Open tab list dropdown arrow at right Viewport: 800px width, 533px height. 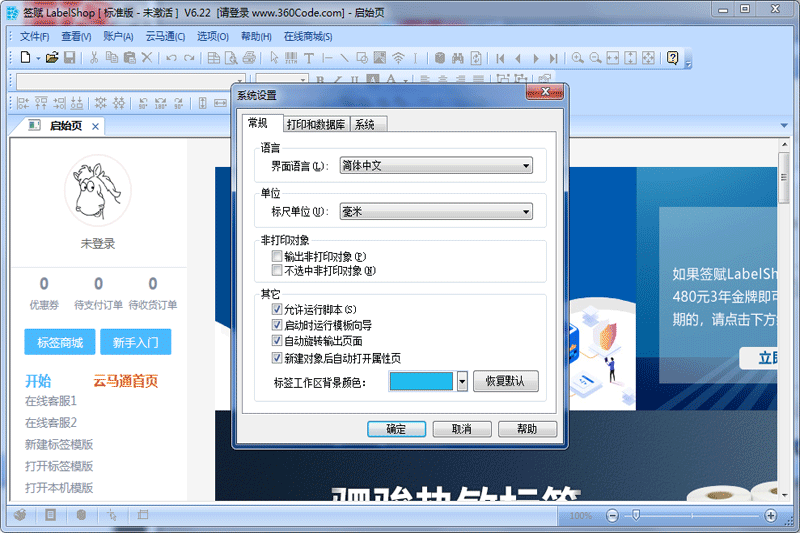coord(784,125)
